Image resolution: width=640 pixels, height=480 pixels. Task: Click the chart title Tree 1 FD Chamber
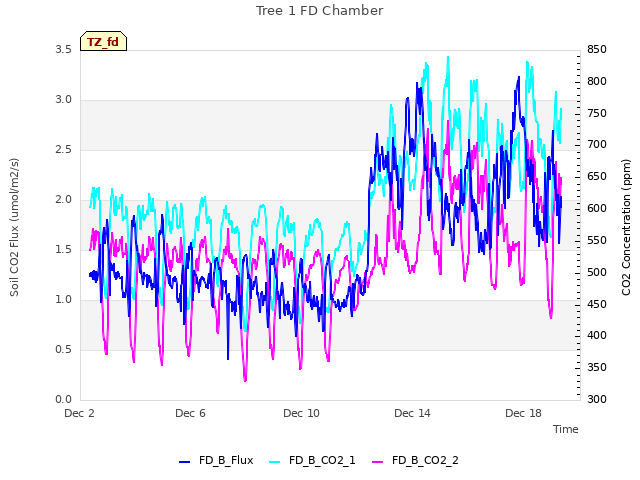pyautogui.click(x=319, y=11)
